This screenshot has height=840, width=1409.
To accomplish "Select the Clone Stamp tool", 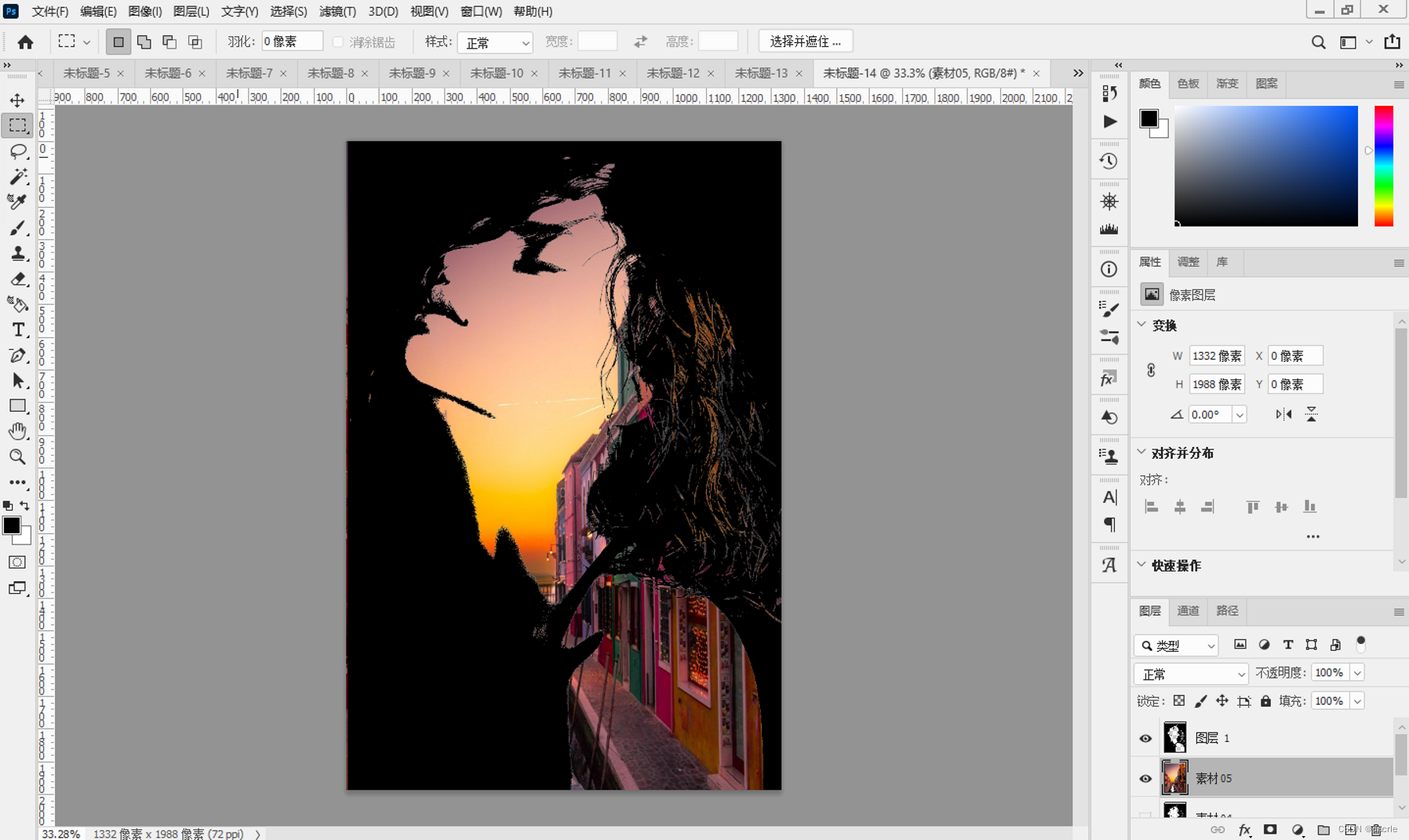I will coord(17,253).
